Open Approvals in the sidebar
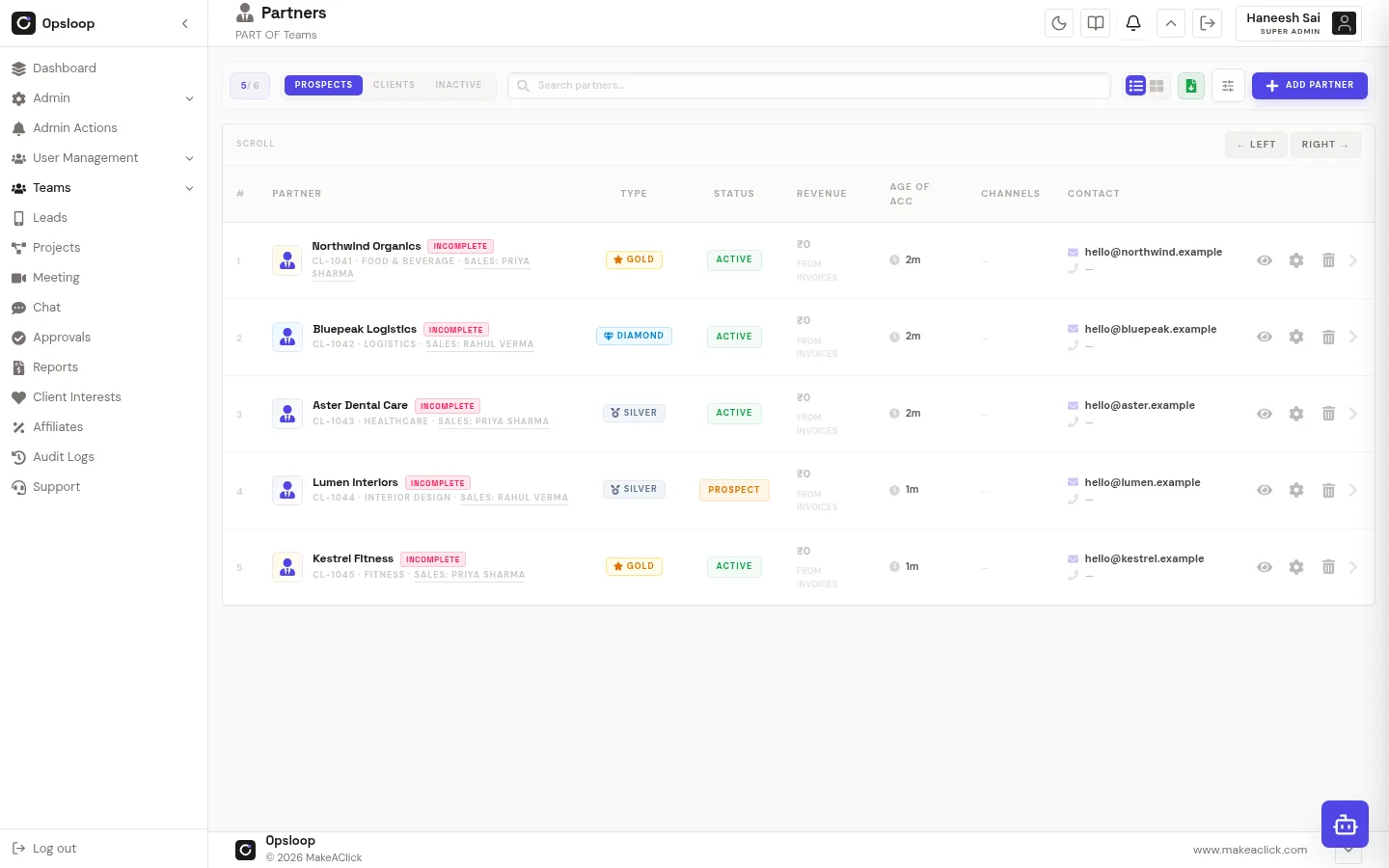Image resolution: width=1389 pixels, height=868 pixels. tap(103, 338)
